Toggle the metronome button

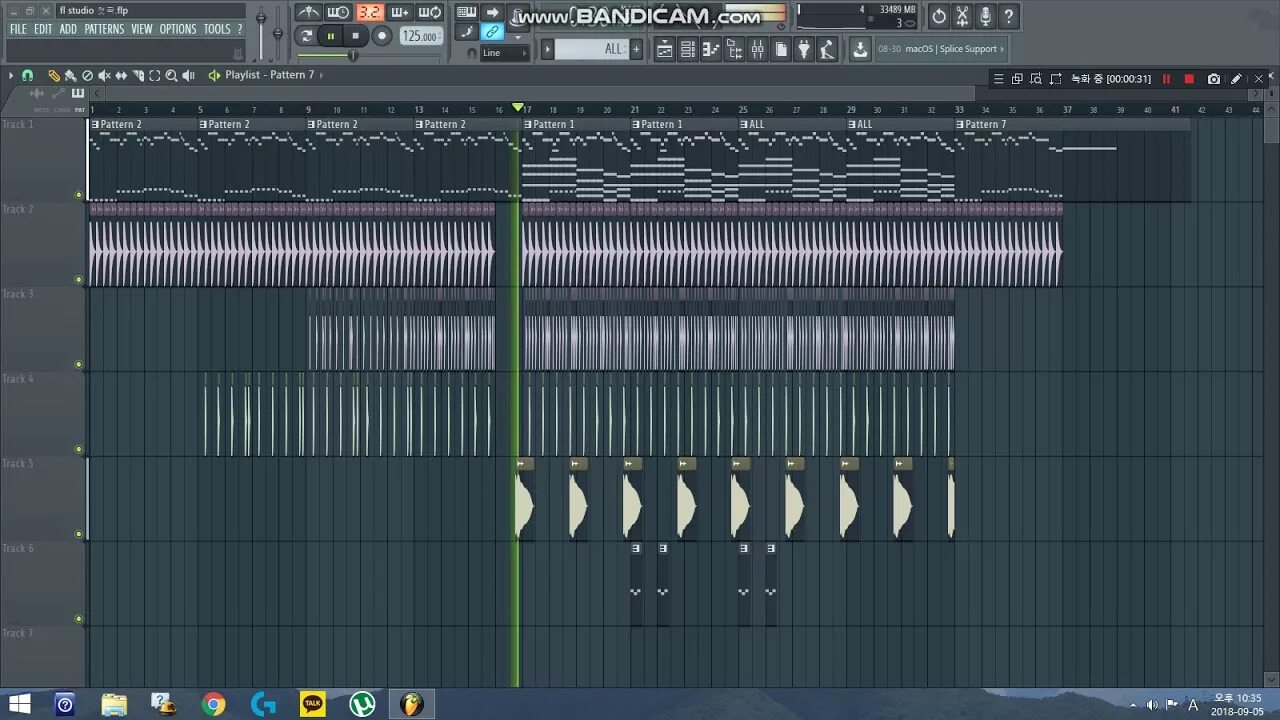click(309, 12)
